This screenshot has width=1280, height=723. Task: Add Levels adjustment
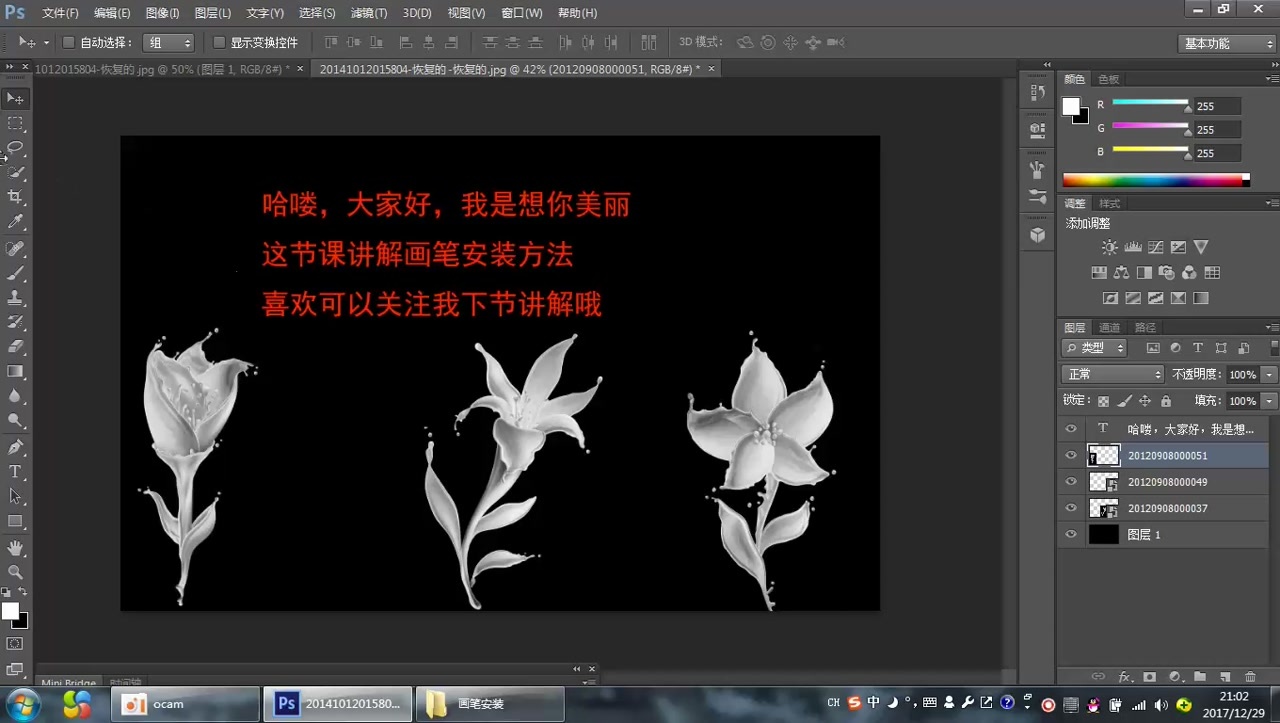pos(1133,247)
